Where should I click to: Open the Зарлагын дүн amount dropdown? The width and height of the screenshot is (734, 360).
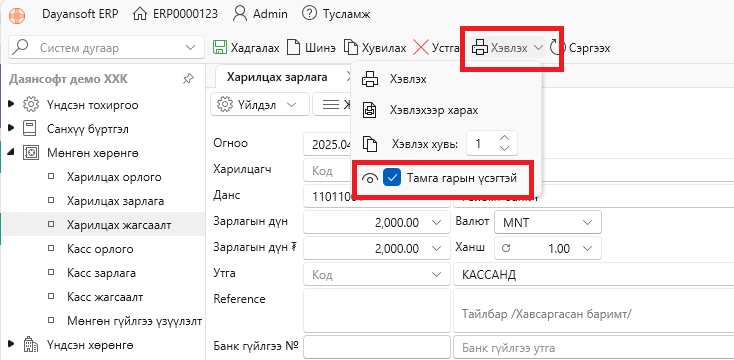(436, 222)
